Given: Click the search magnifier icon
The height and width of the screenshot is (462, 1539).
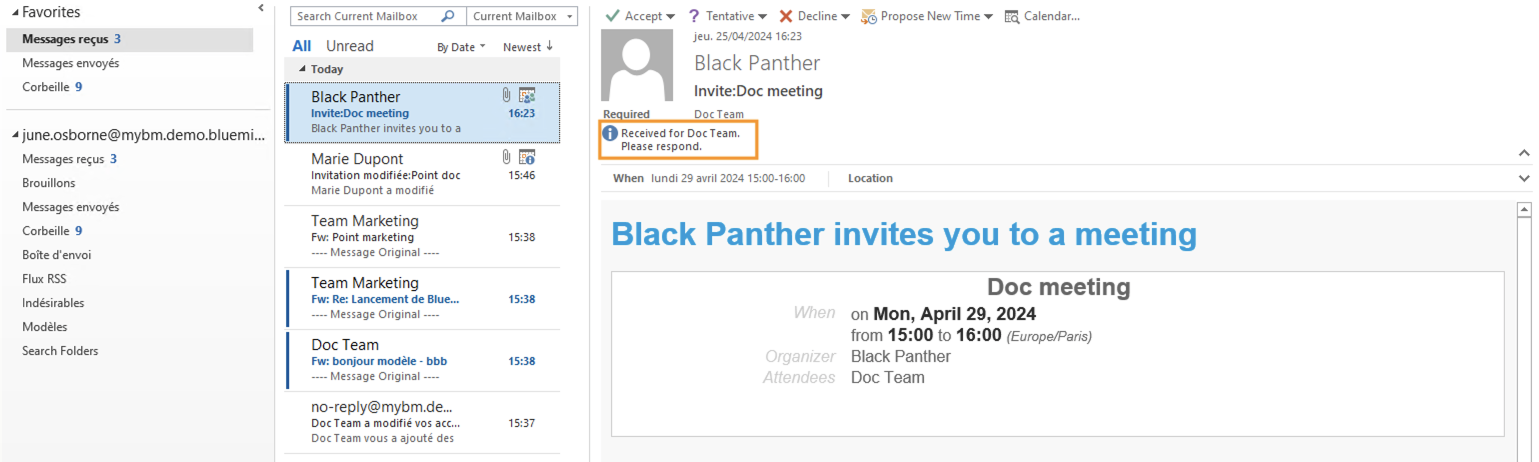Looking at the screenshot, I should point(448,16).
